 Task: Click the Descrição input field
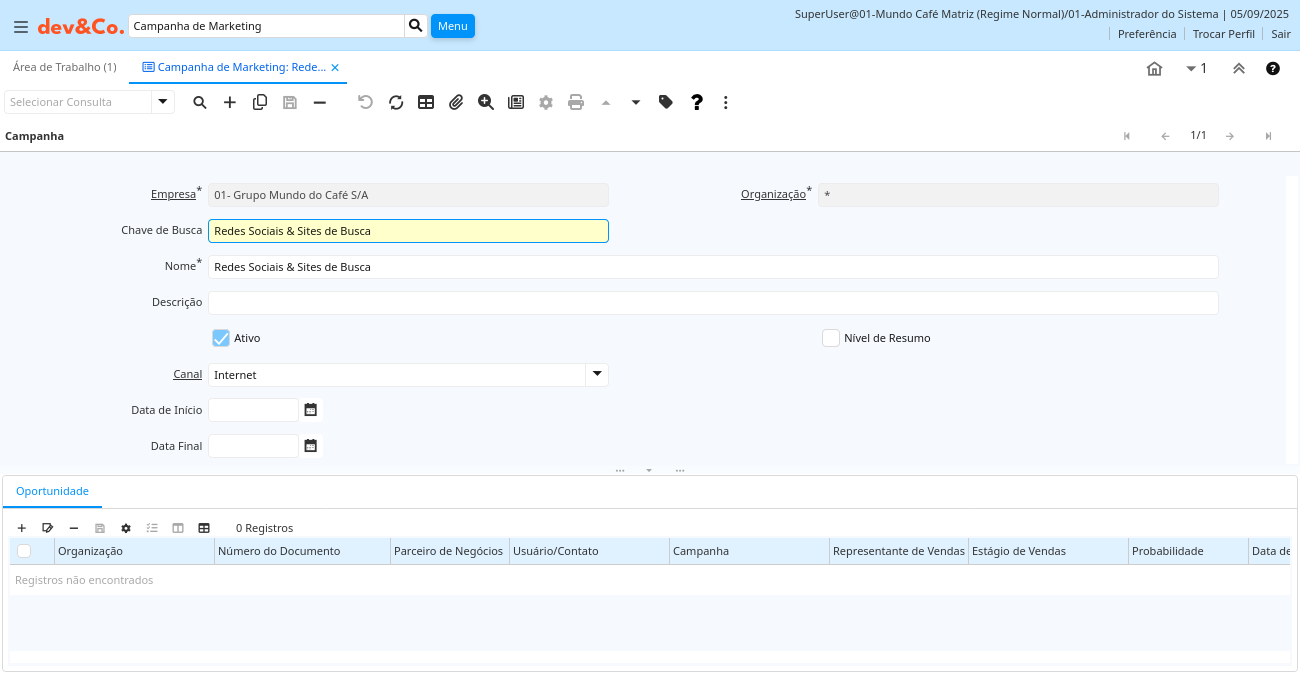click(x=712, y=303)
